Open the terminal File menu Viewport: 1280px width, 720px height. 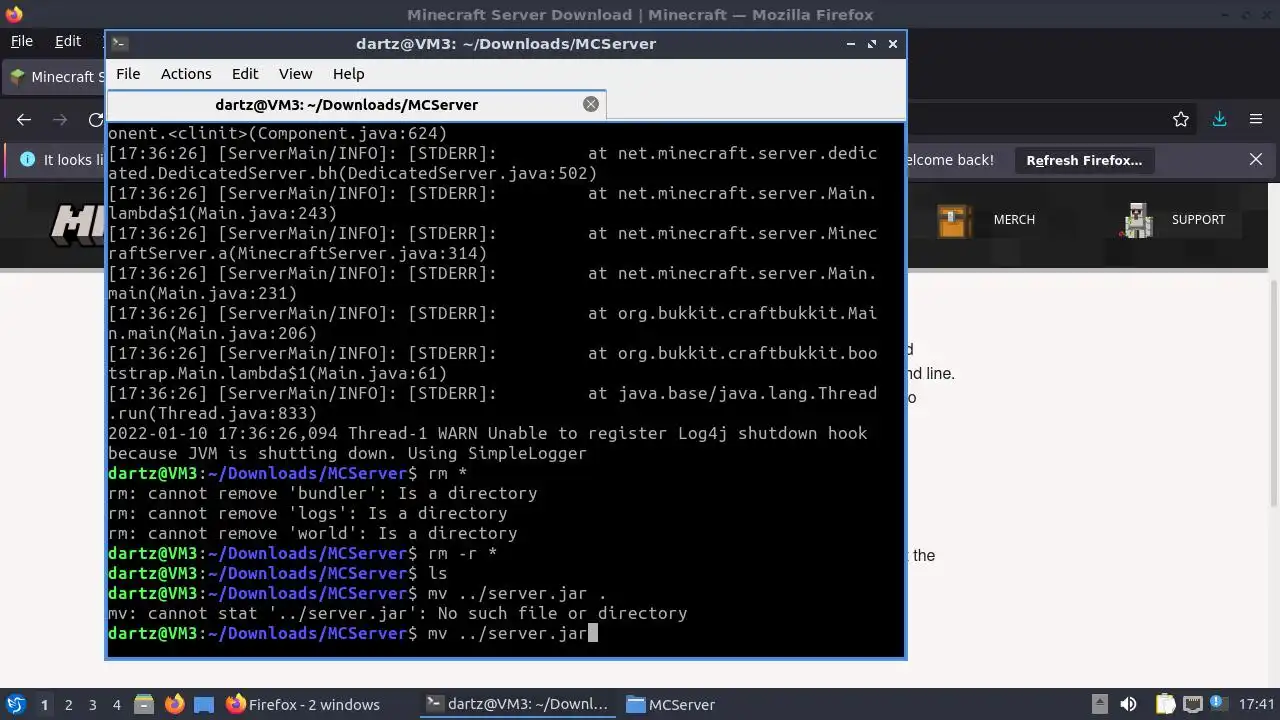tap(128, 74)
